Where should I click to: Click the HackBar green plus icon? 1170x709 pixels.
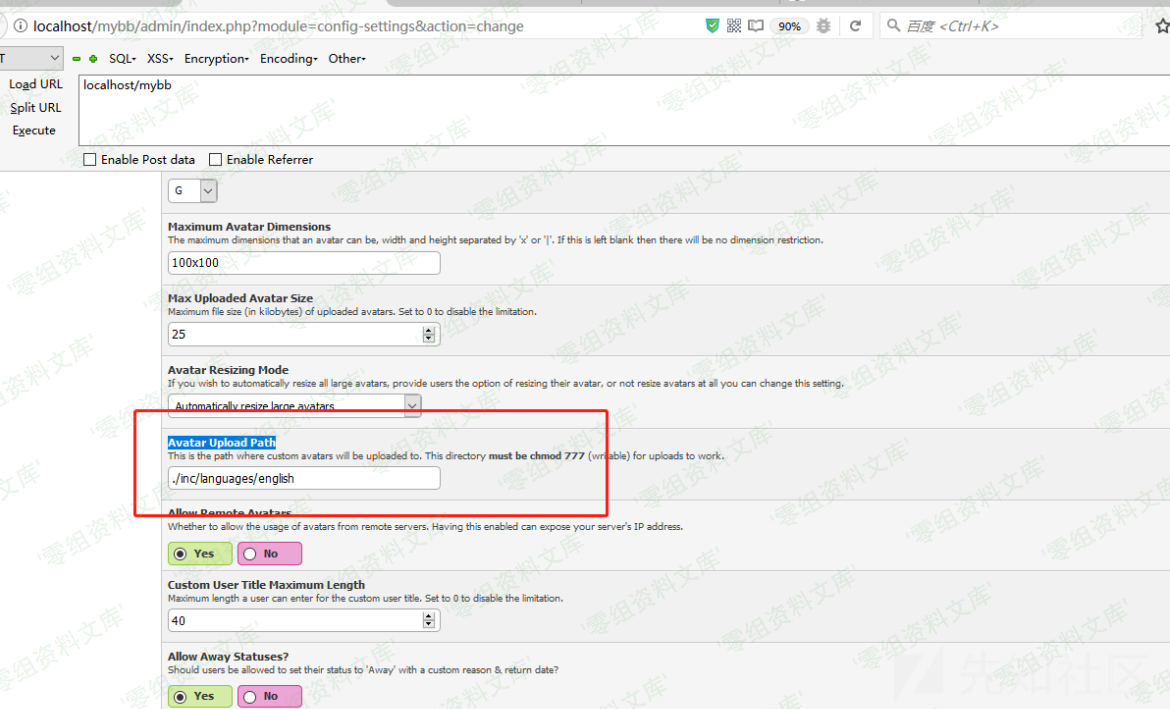93,59
